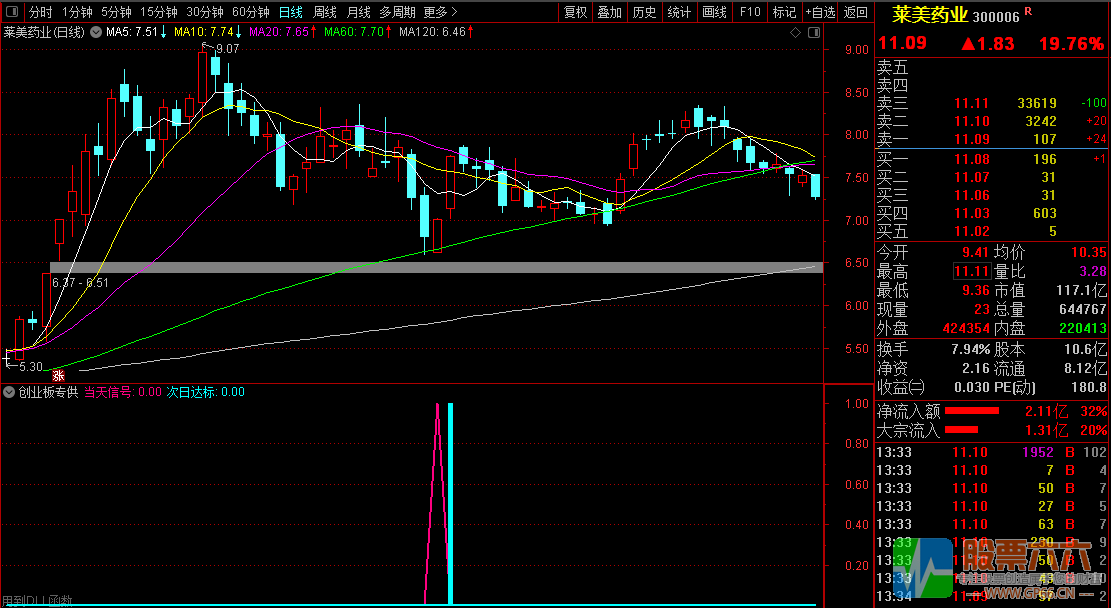Screen dimensions: 1111x608
Task: Open F10 company information
Action: pyautogui.click(x=749, y=12)
